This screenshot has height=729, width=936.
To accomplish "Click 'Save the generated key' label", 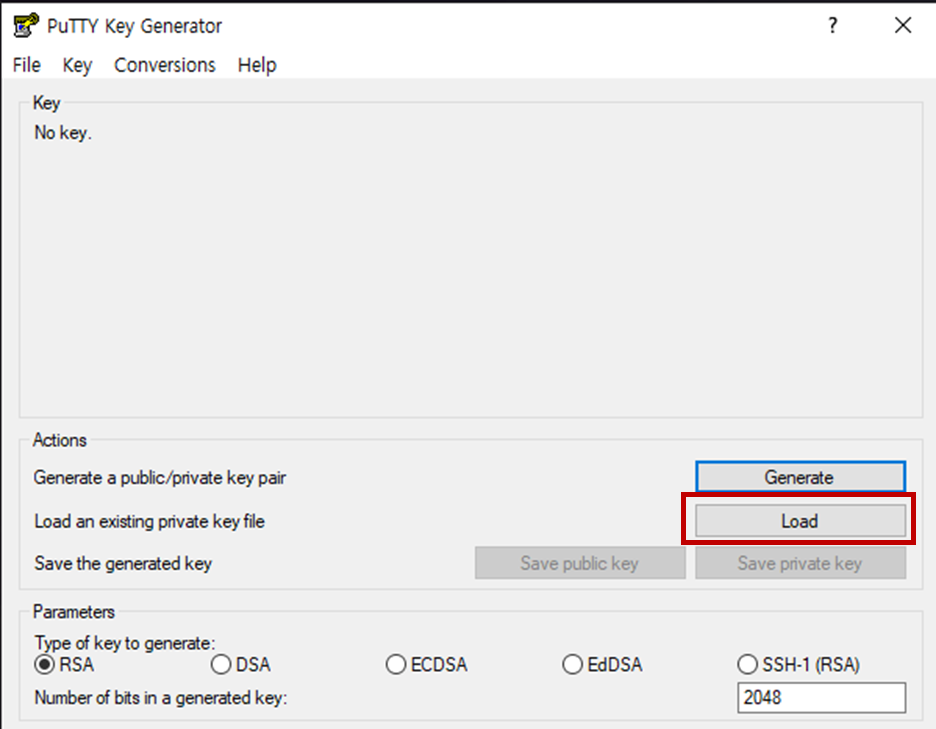I will tap(123, 563).
